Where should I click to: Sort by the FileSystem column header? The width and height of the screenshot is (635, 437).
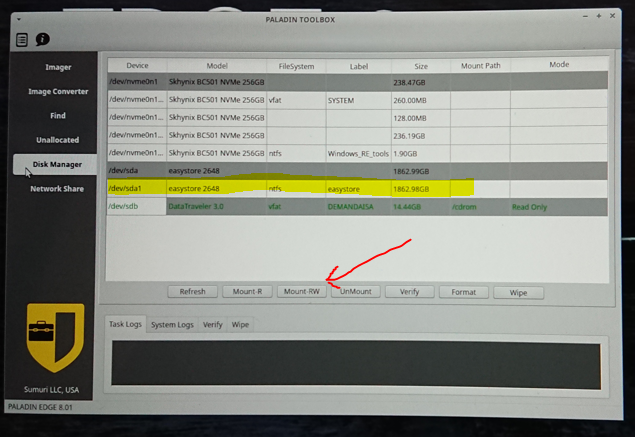pos(296,66)
